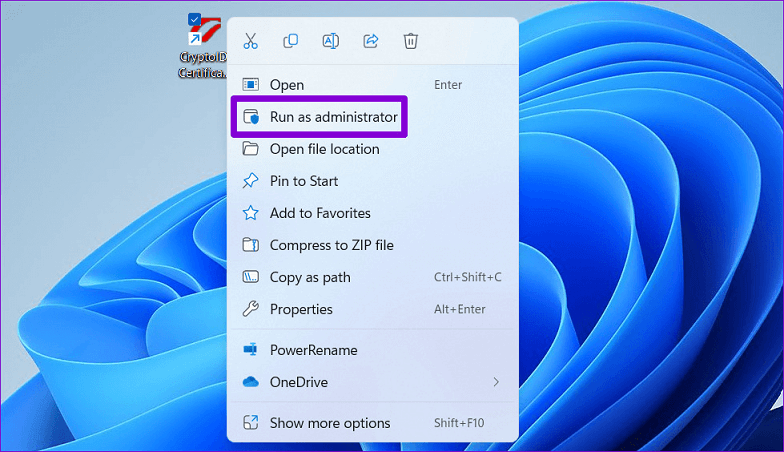The image size is (784, 452).
Task: Select Add to Favorites
Action: coord(320,213)
